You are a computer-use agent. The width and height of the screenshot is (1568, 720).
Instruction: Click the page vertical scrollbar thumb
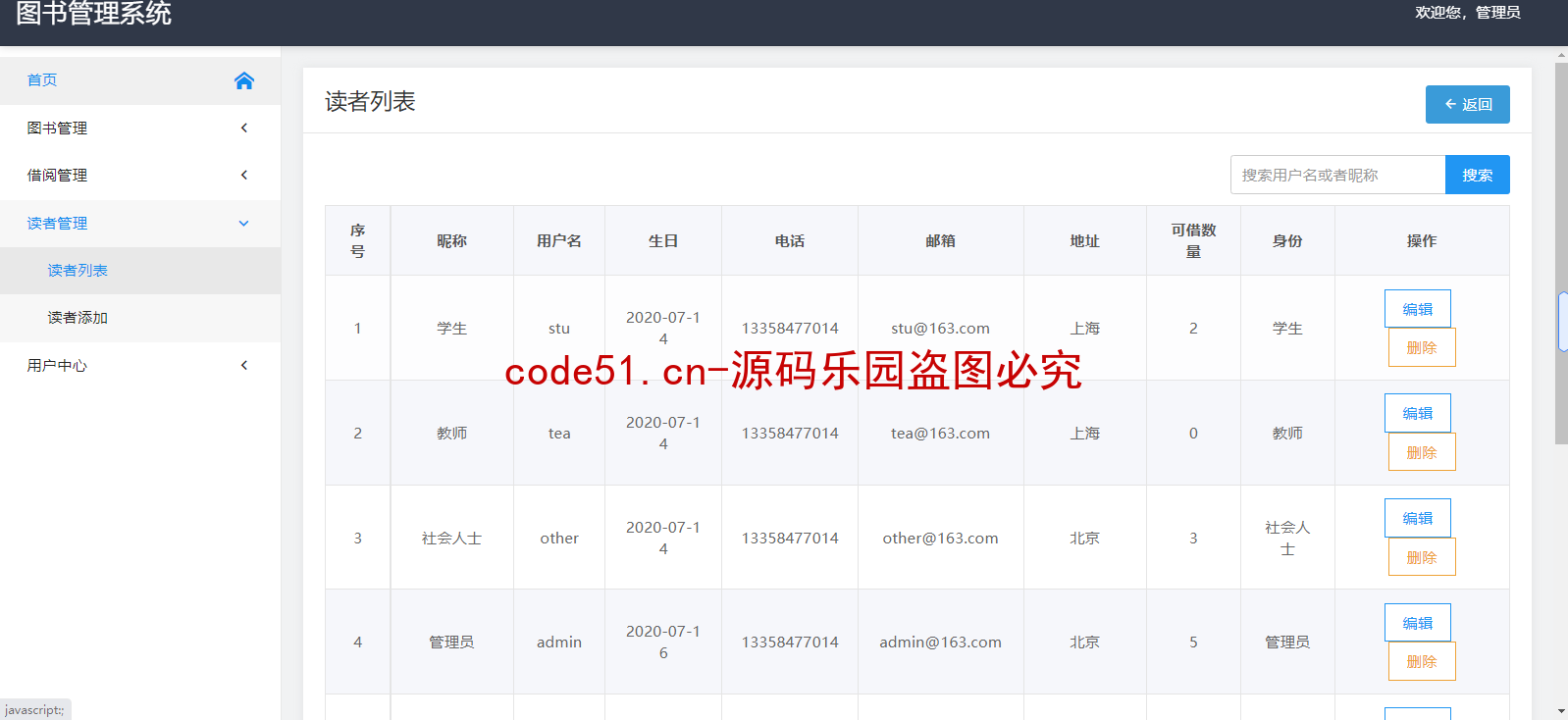tap(1561, 253)
